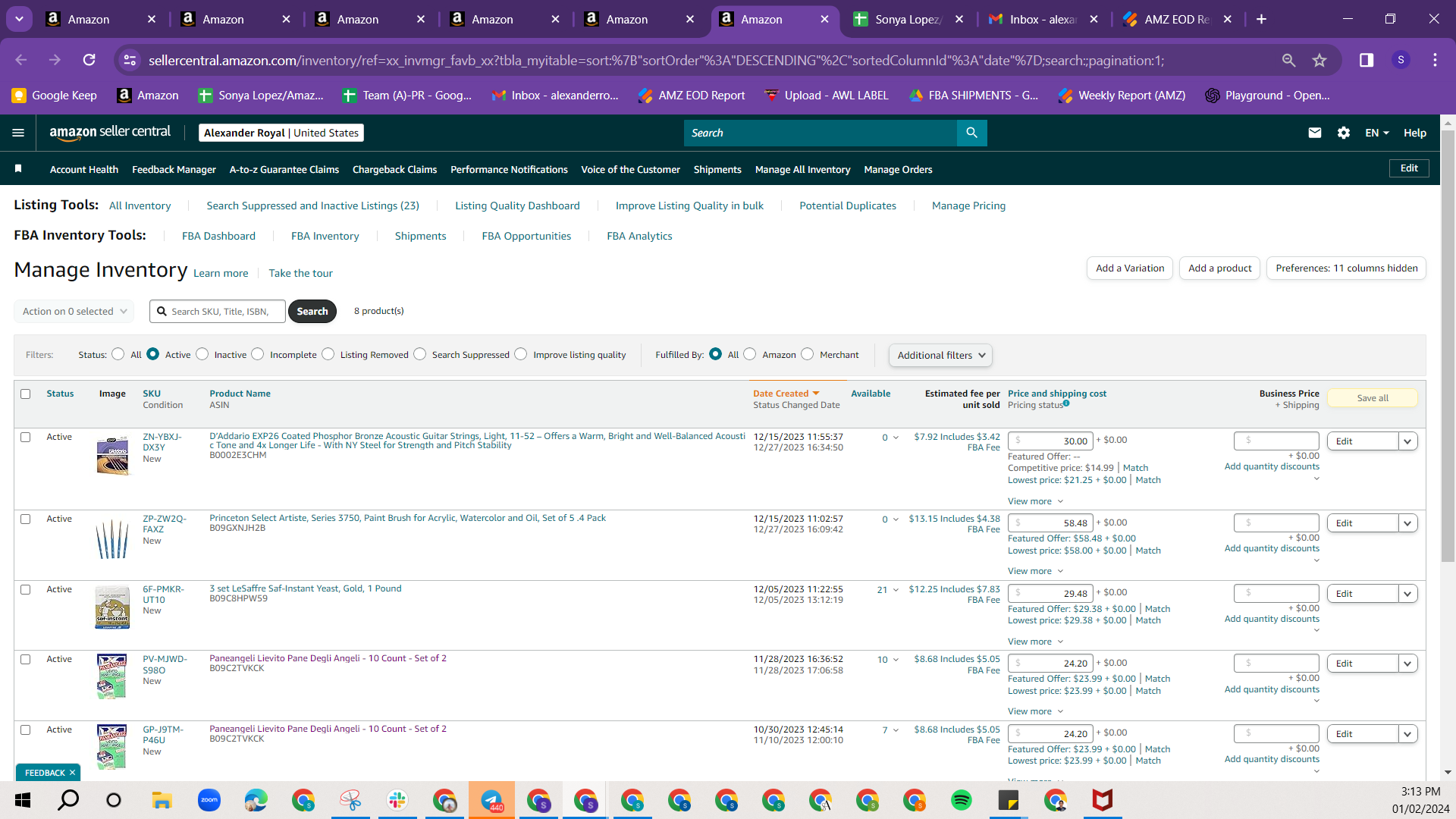This screenshot has width=1456, height=819.
Task: Open the tab search chevron button
Action: point(19,19)
